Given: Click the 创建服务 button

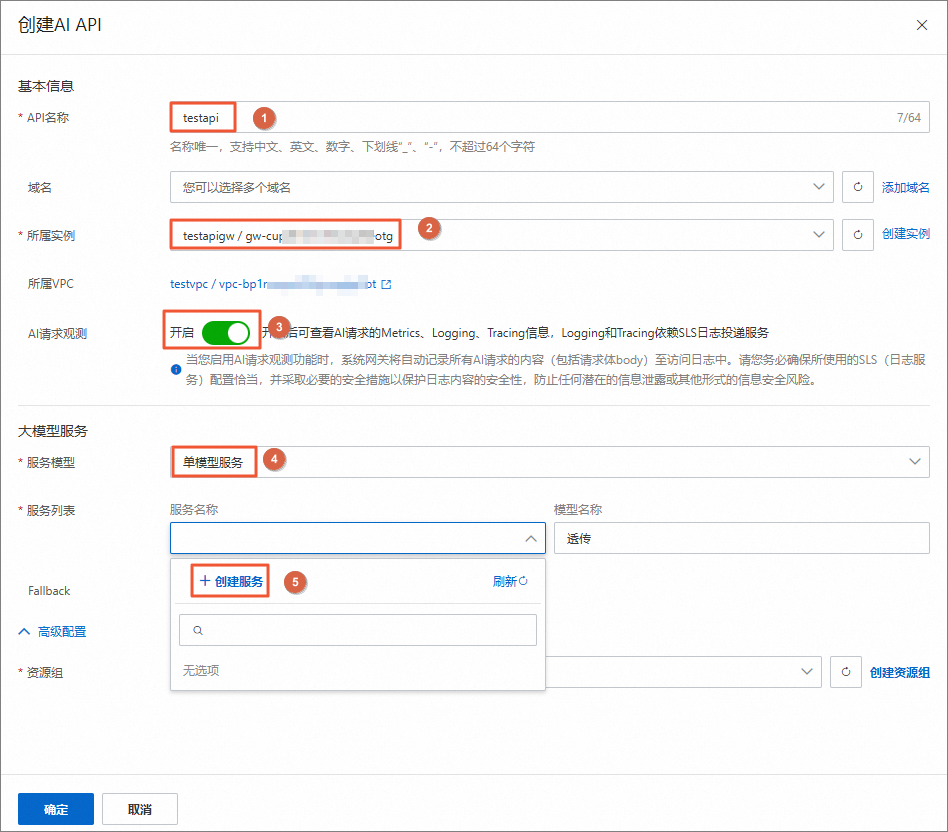Looking at the screenshot, I should (x=231, y=581).
